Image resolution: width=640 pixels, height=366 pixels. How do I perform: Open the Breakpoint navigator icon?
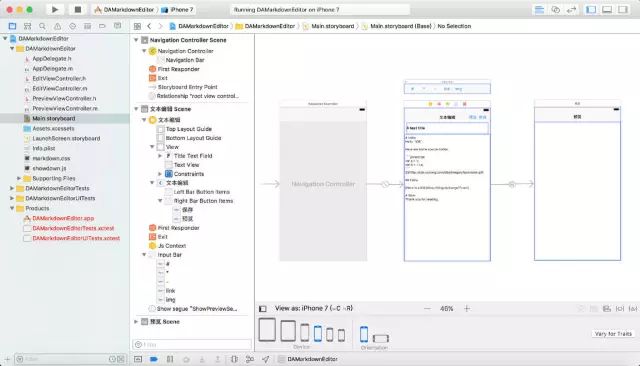click(x=102, y=26)
